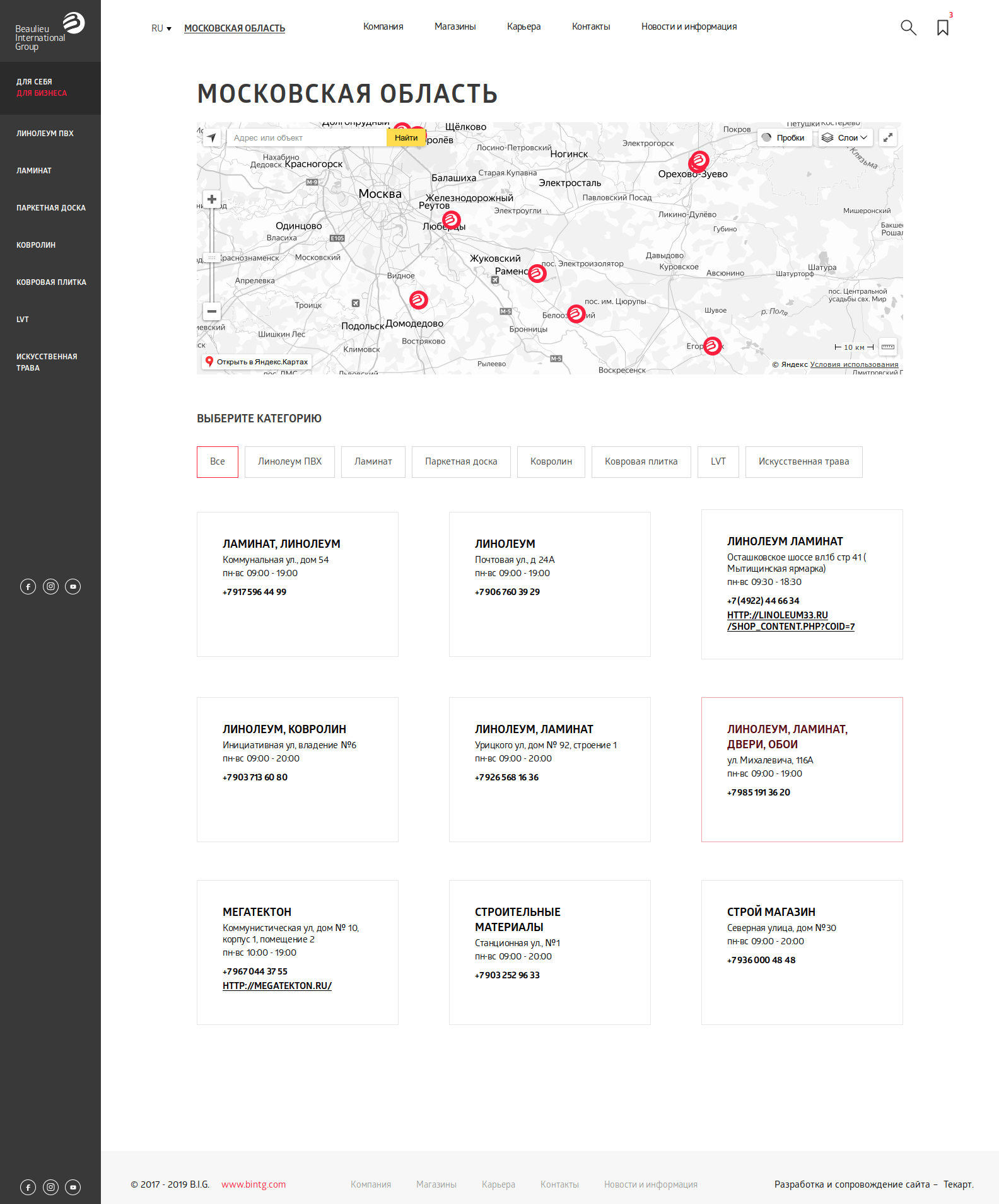Switch to Для себя mode

(34, 82)
